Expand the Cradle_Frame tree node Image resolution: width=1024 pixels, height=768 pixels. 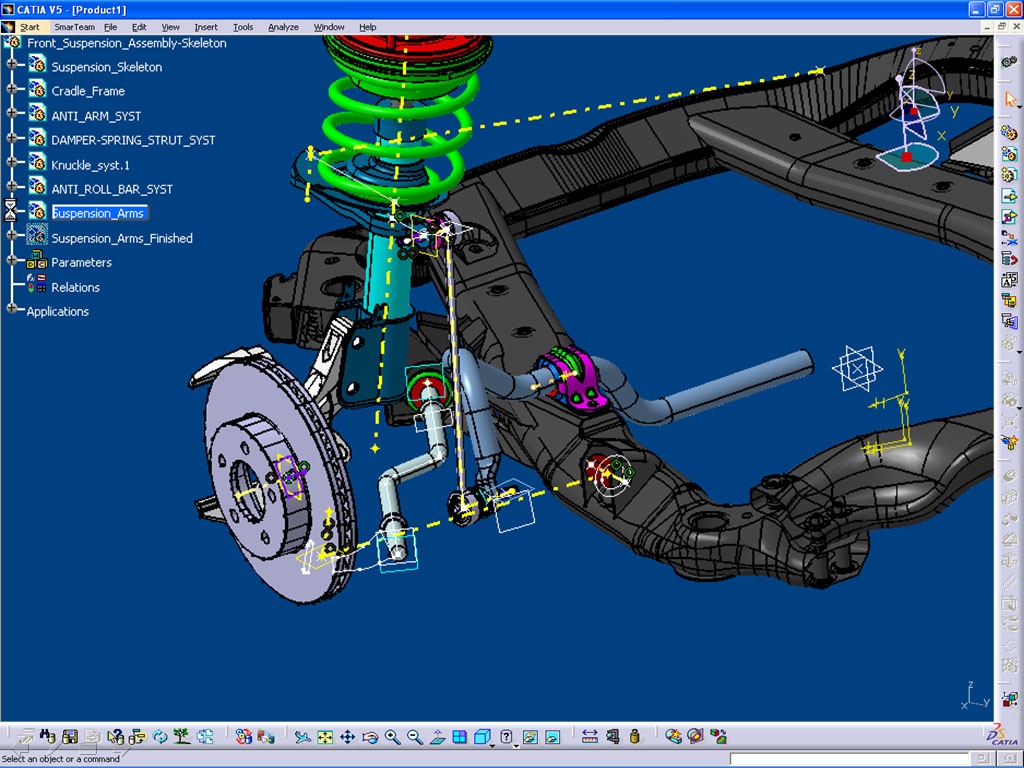click(x=12, y=90)
